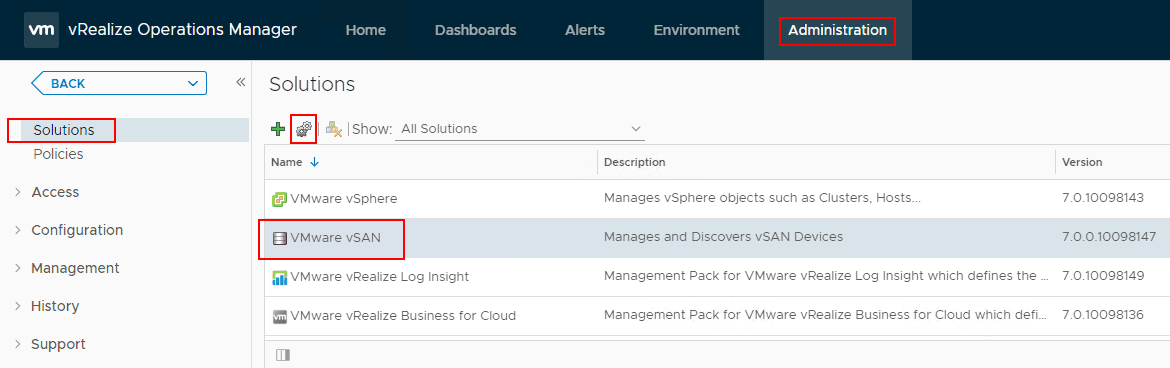Open Policies in the left navigation
The image size is (1170, 368).
(x=58, y=155)
